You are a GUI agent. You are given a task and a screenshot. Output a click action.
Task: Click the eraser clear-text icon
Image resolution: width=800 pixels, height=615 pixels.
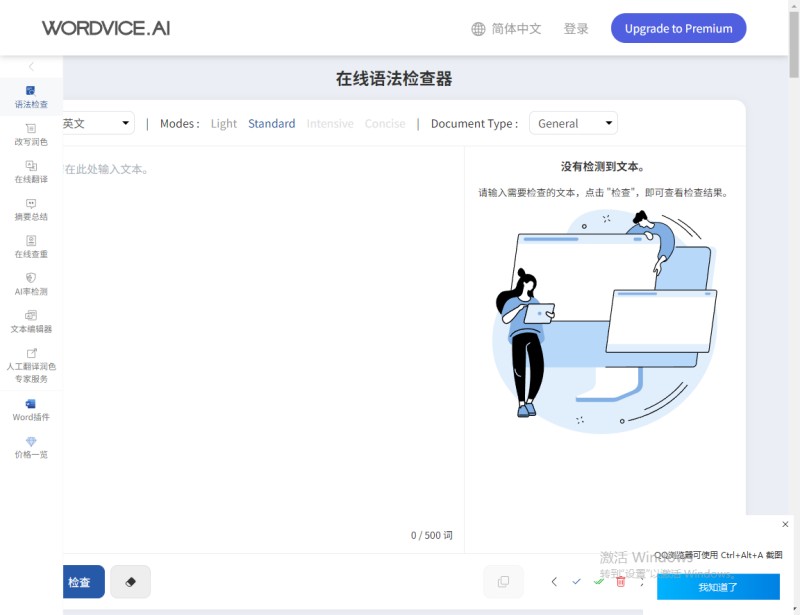pyautogui.click(x=131, y=581)
